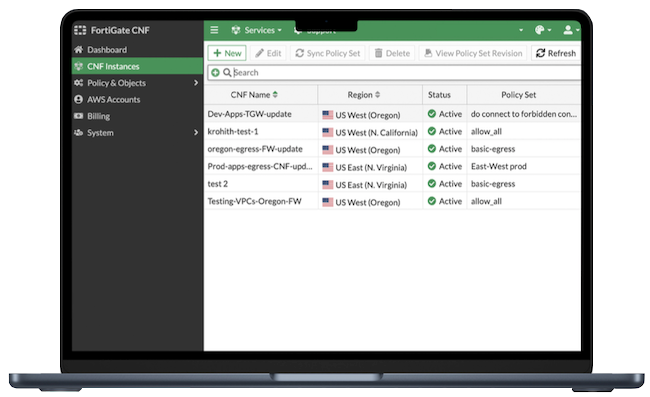Click US flag in krohith-test-1 row

[327, 132]
